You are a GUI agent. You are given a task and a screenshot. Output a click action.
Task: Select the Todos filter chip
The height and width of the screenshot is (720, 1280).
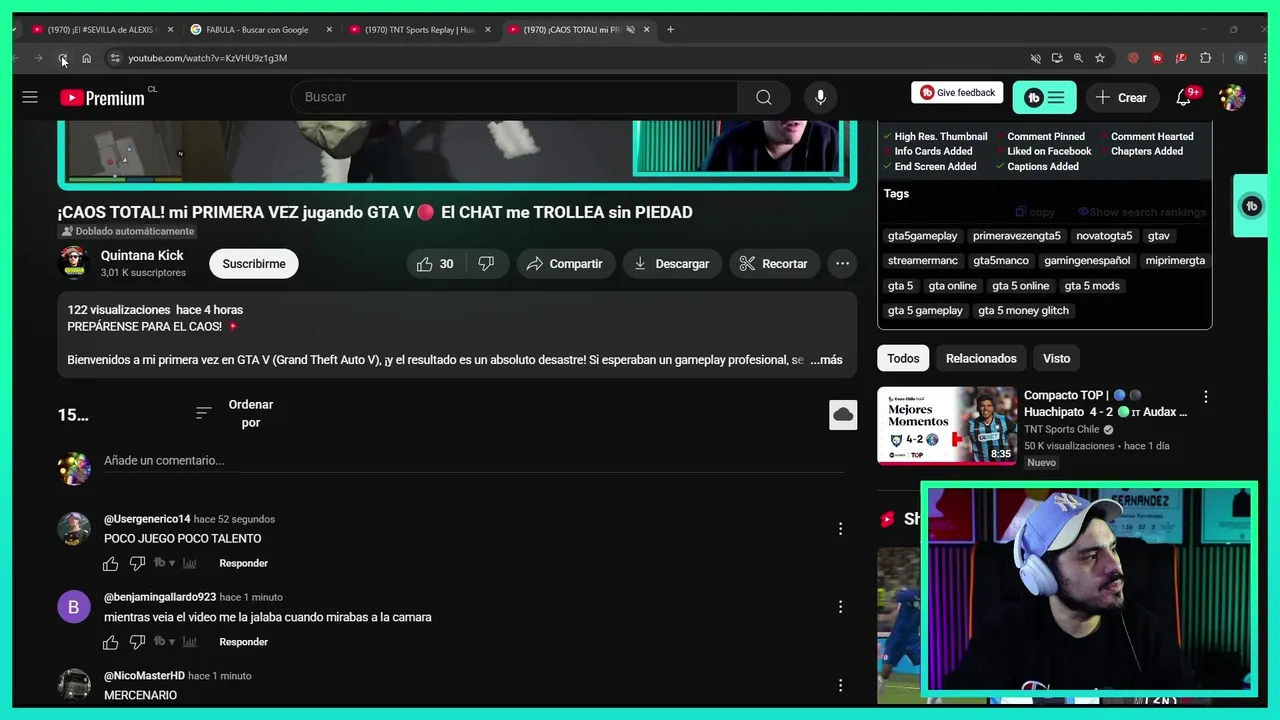[x=903, y=358]
